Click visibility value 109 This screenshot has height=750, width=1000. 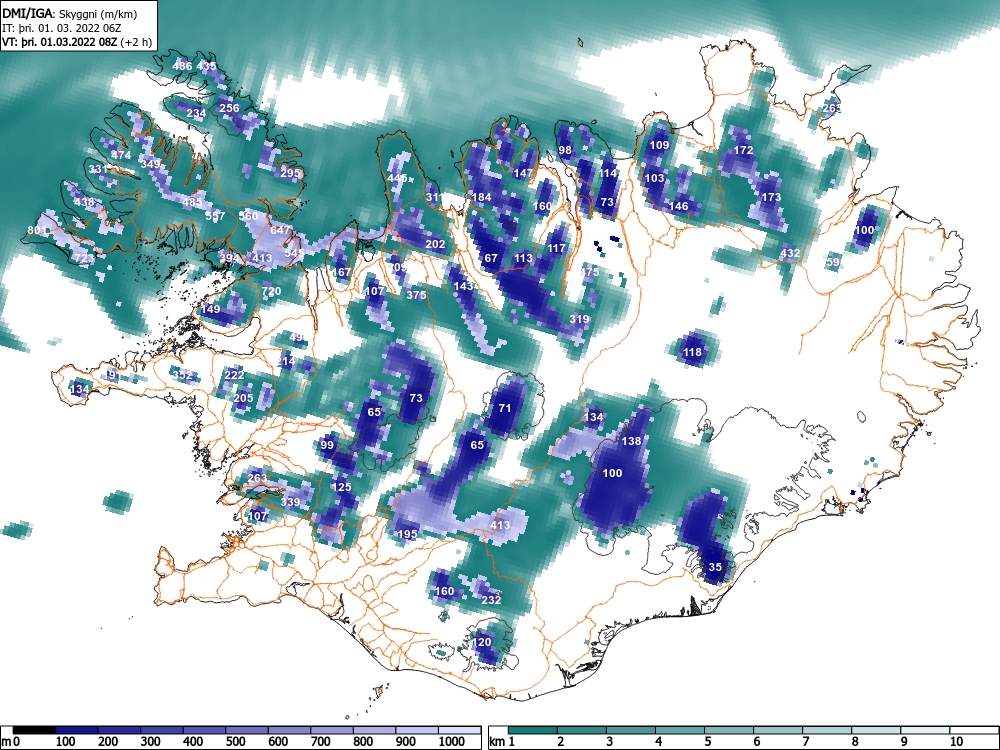pyautogui.click(x=659, y=145)
